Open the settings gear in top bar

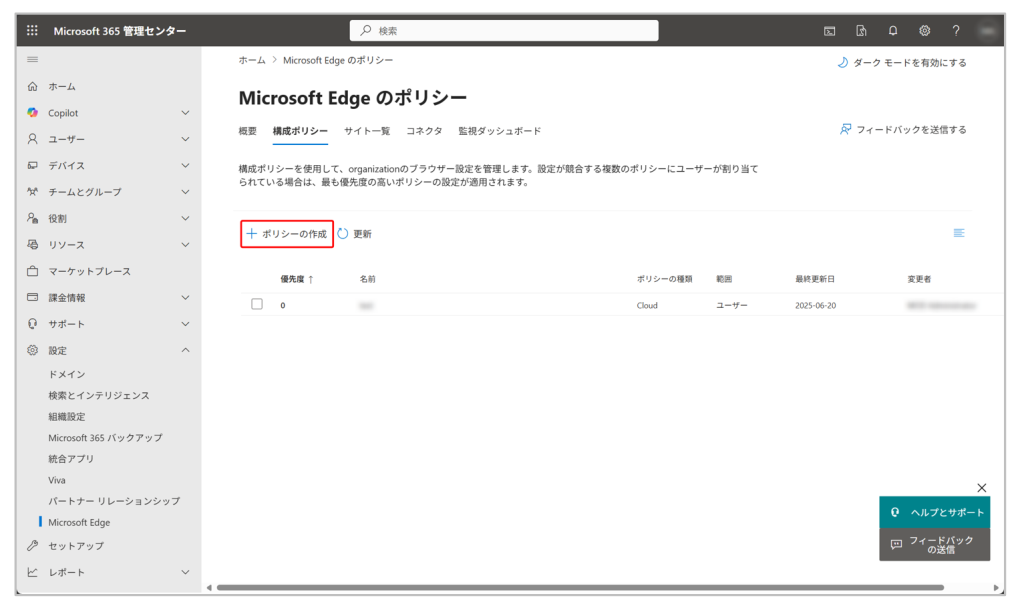pos(924,31)
